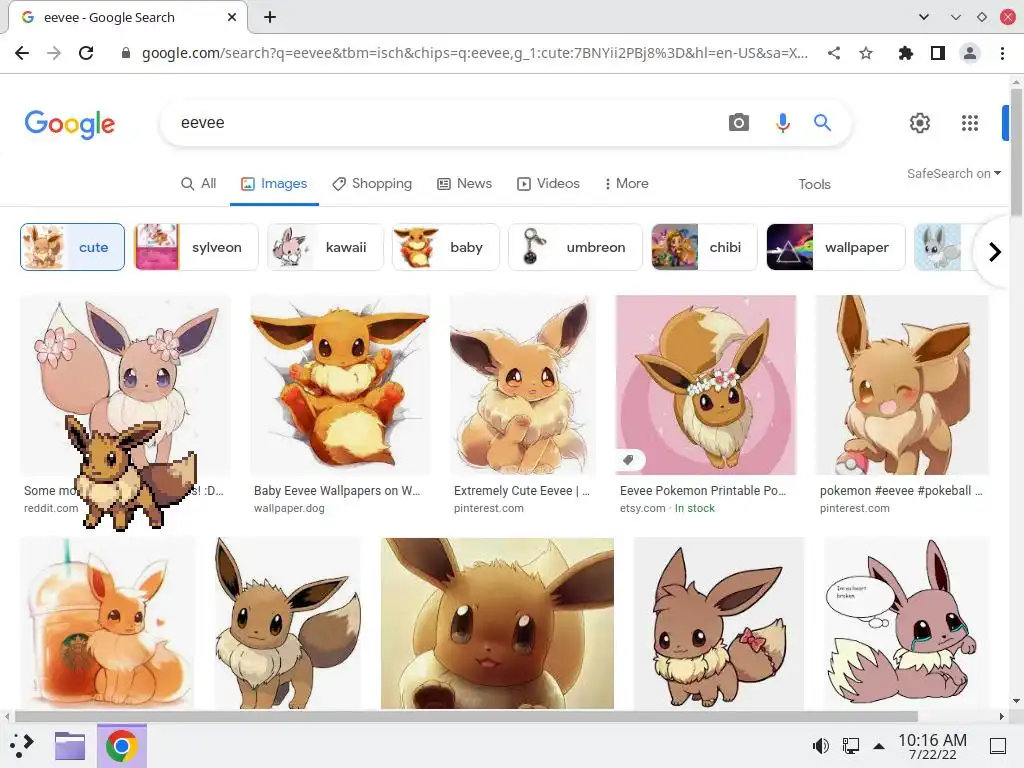Visit the reddit.com source link
Viewport: 1024px width, 768px height.
(x=51, y=508)
